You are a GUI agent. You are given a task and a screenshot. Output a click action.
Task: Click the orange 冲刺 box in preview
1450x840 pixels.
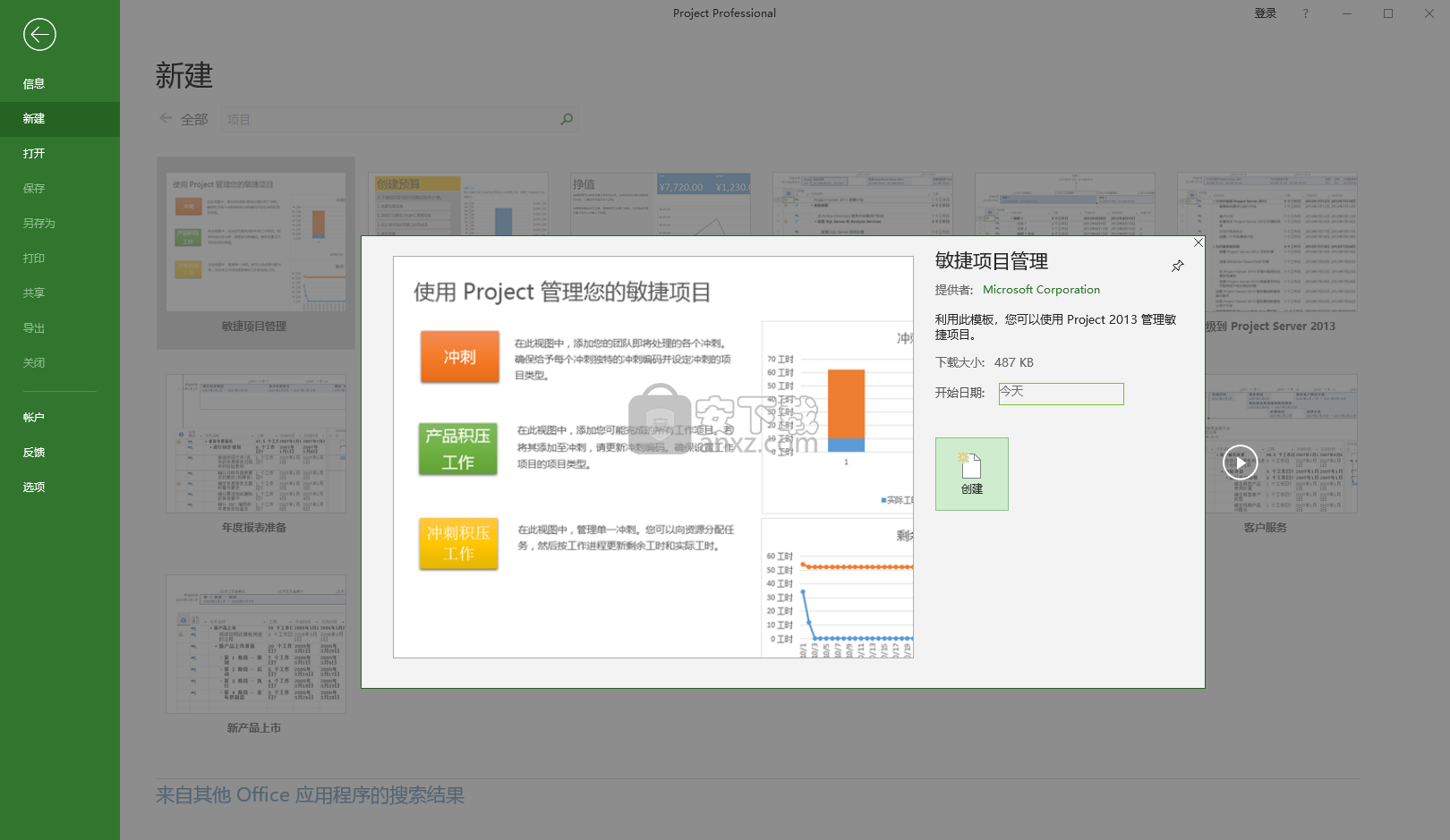pyautogui.click(x=460, y=357)
